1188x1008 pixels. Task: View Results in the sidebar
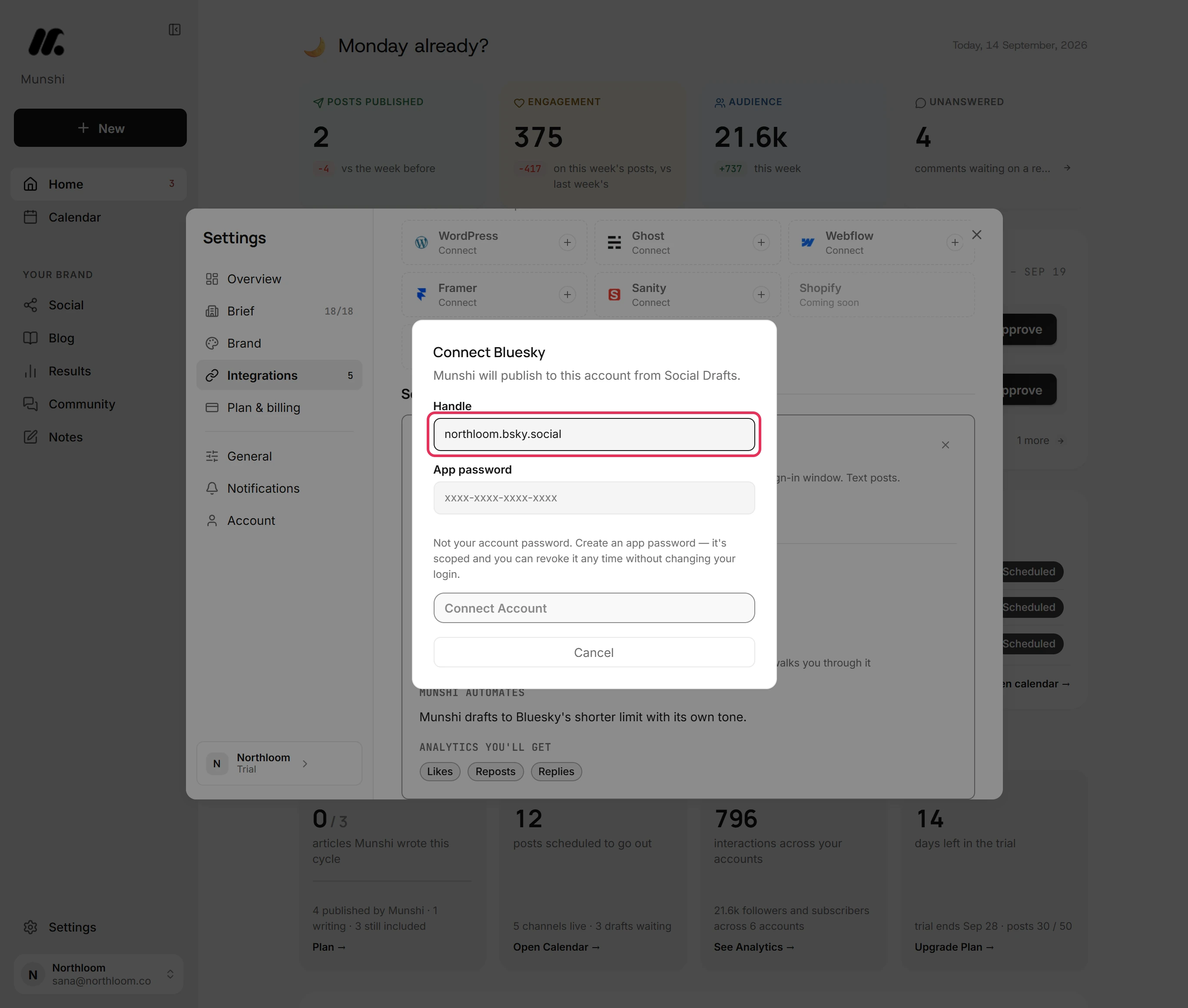(x=98, y=371)
